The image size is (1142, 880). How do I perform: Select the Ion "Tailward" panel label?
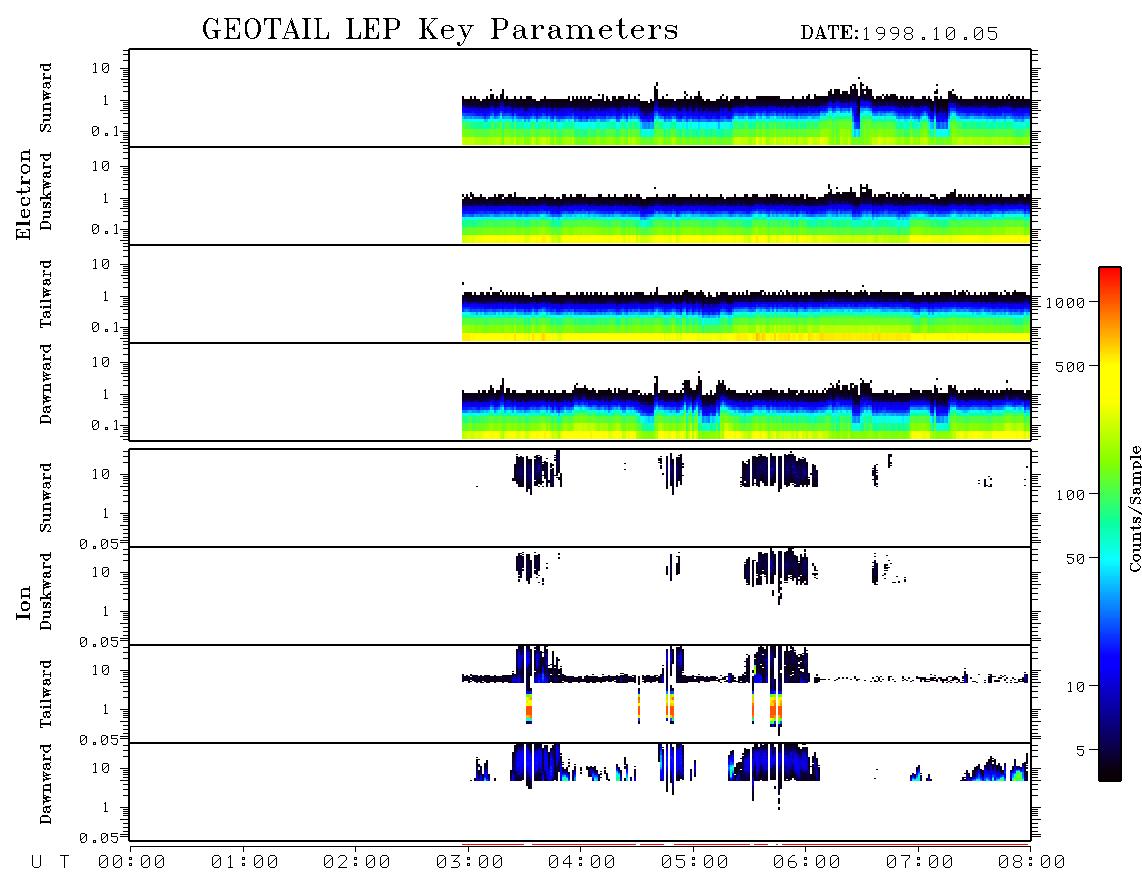[46, 694]
